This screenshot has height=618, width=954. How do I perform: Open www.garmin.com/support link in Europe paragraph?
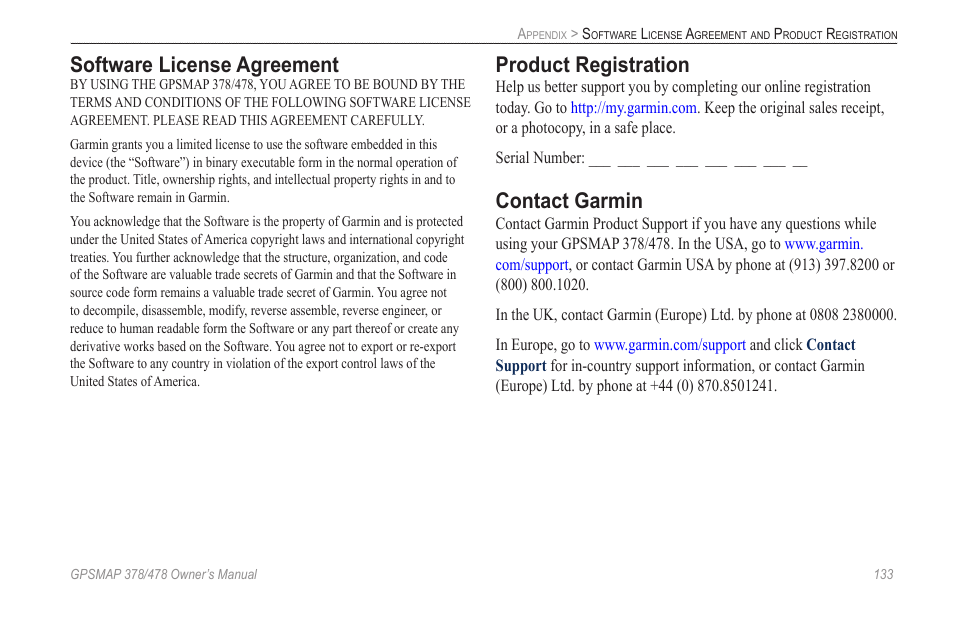(669, 345)
